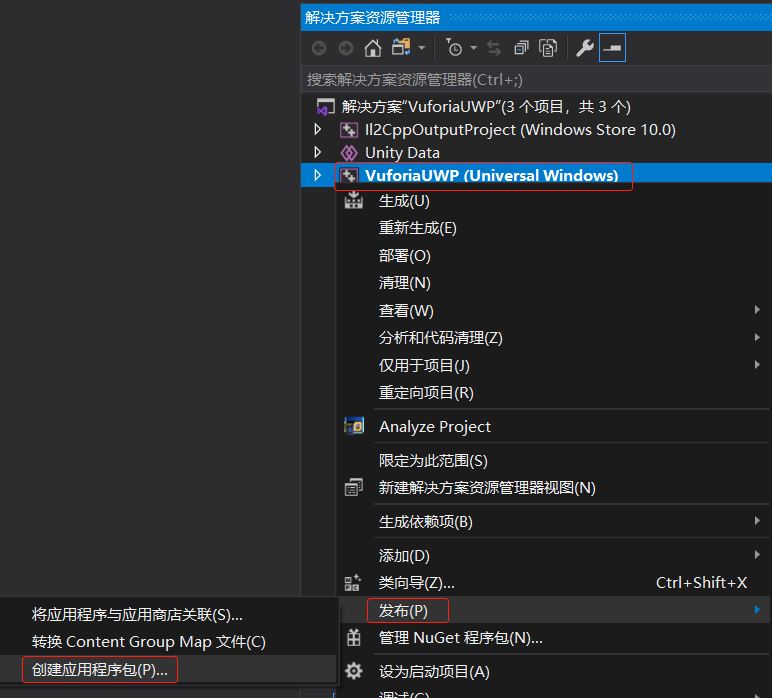Choose 类向导(Z)... menu entry

(x=553, y=583)
